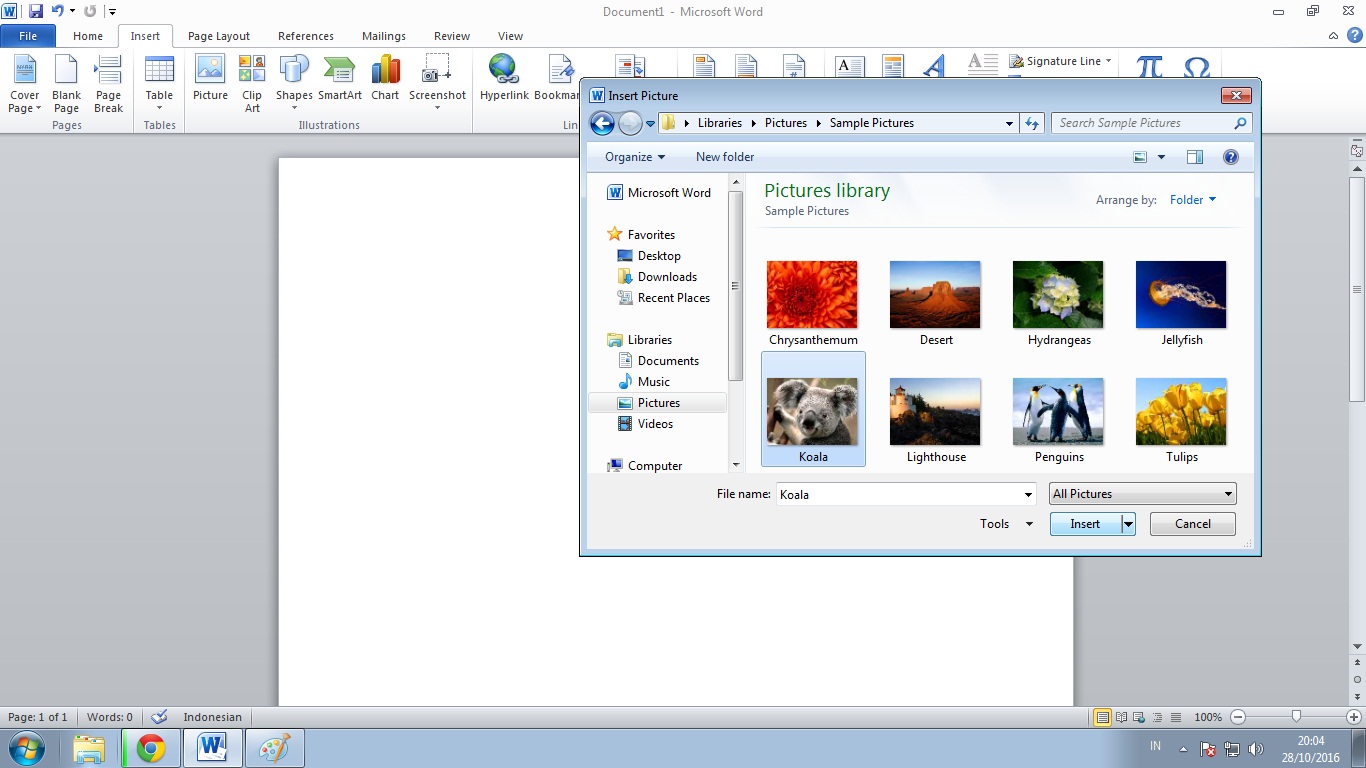Switch to the View tab
This screenshot has width=1366, height=768.
(x=510, y=36)
